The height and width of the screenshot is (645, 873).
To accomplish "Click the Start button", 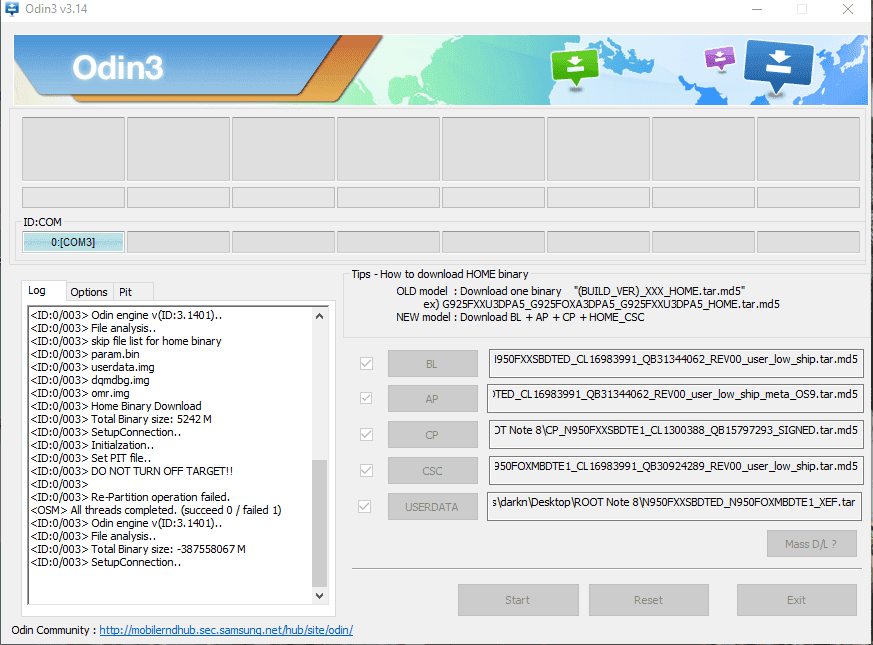I will [x=518, y=600].
